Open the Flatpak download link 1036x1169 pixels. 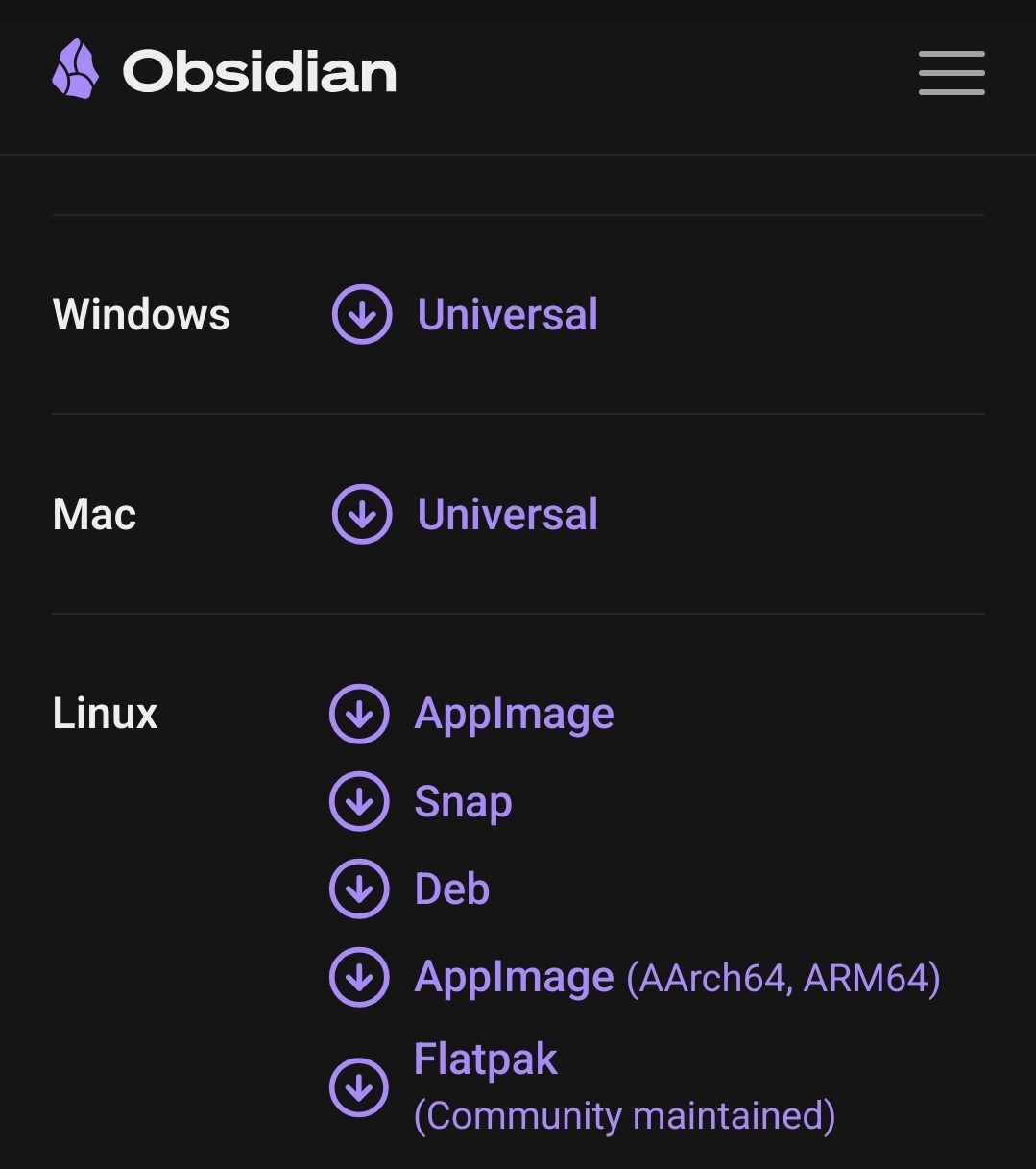coord(486,1059)
